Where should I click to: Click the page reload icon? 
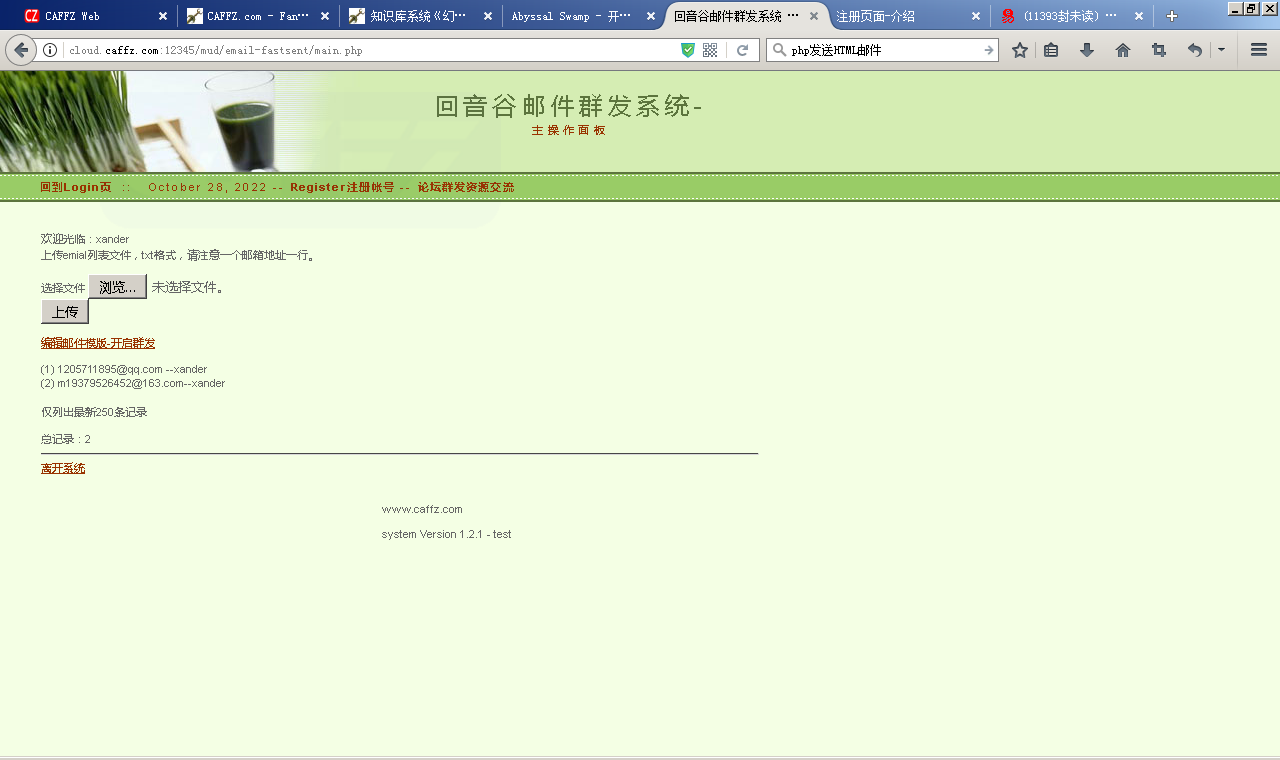(x=742, y=49)
